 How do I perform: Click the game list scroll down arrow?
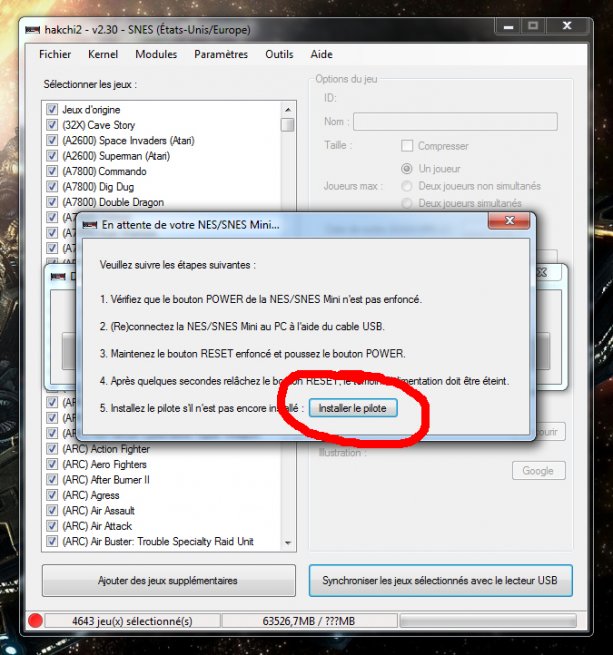click(287, 543)
